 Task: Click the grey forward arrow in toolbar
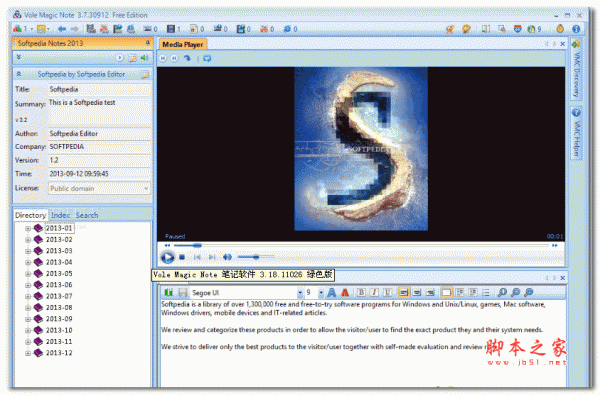(x=74, y=29)
